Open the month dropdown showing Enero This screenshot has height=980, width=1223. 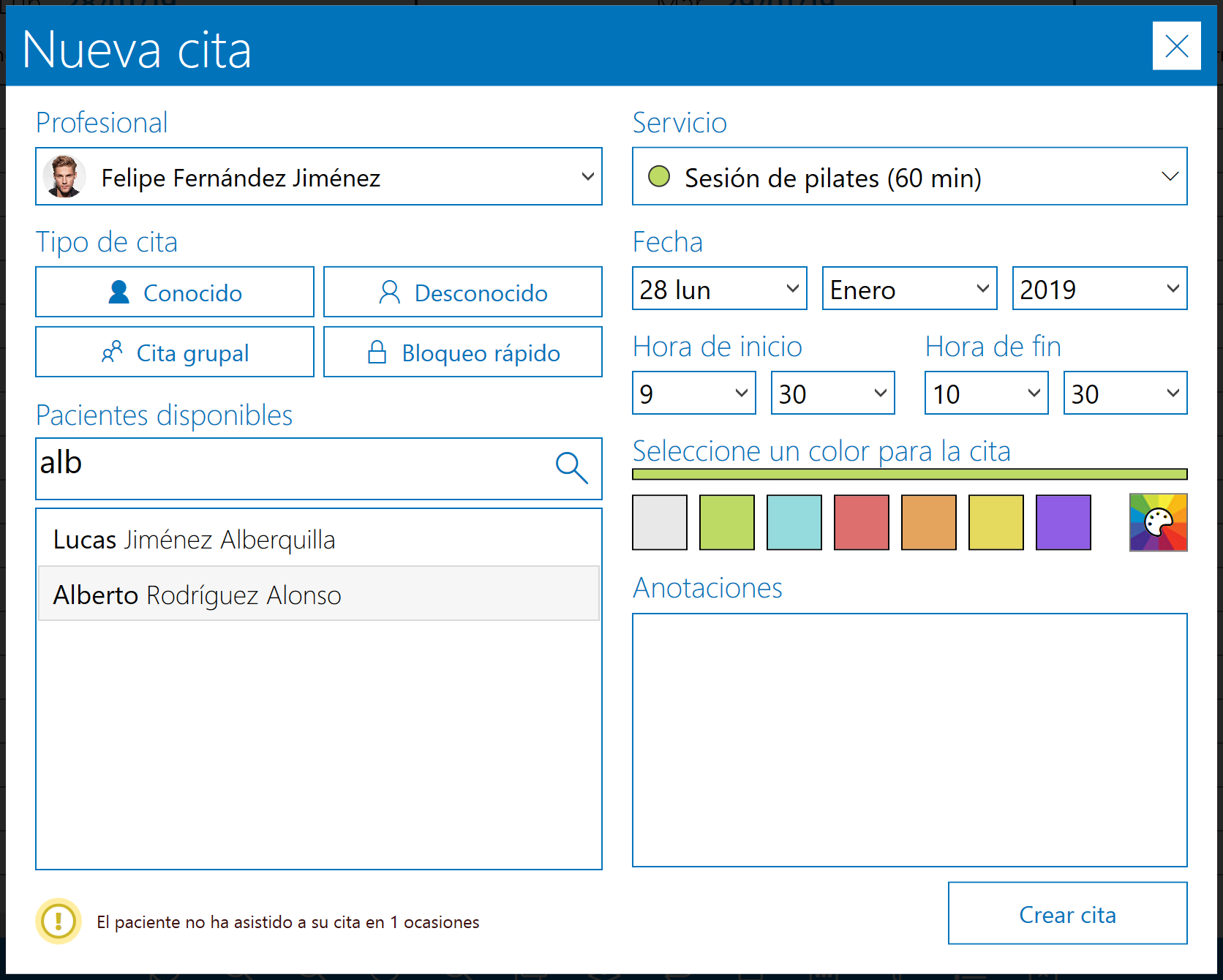click(909, 289)
